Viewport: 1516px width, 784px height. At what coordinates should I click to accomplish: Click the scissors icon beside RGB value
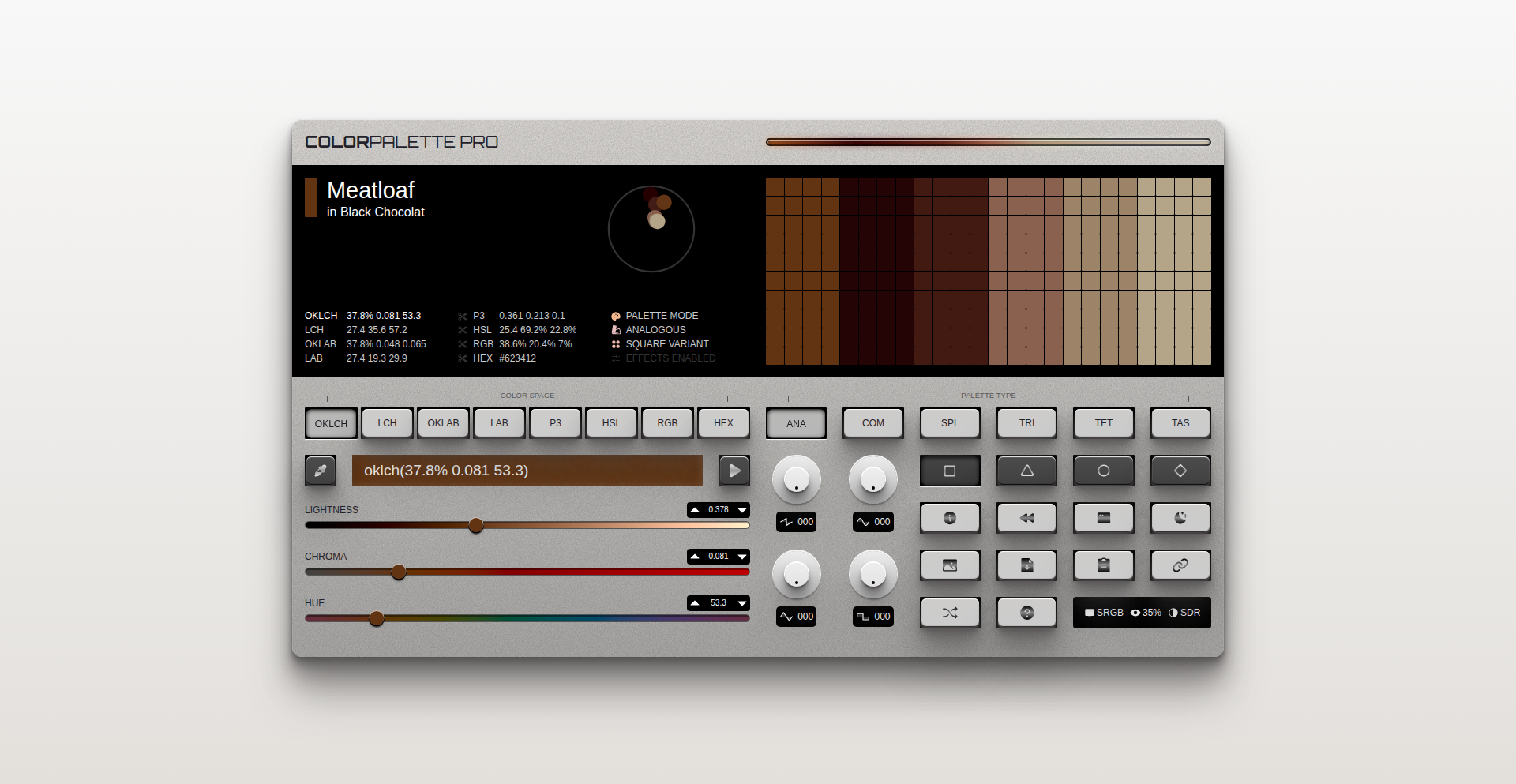pyautogui.click(x=463, y=344)
